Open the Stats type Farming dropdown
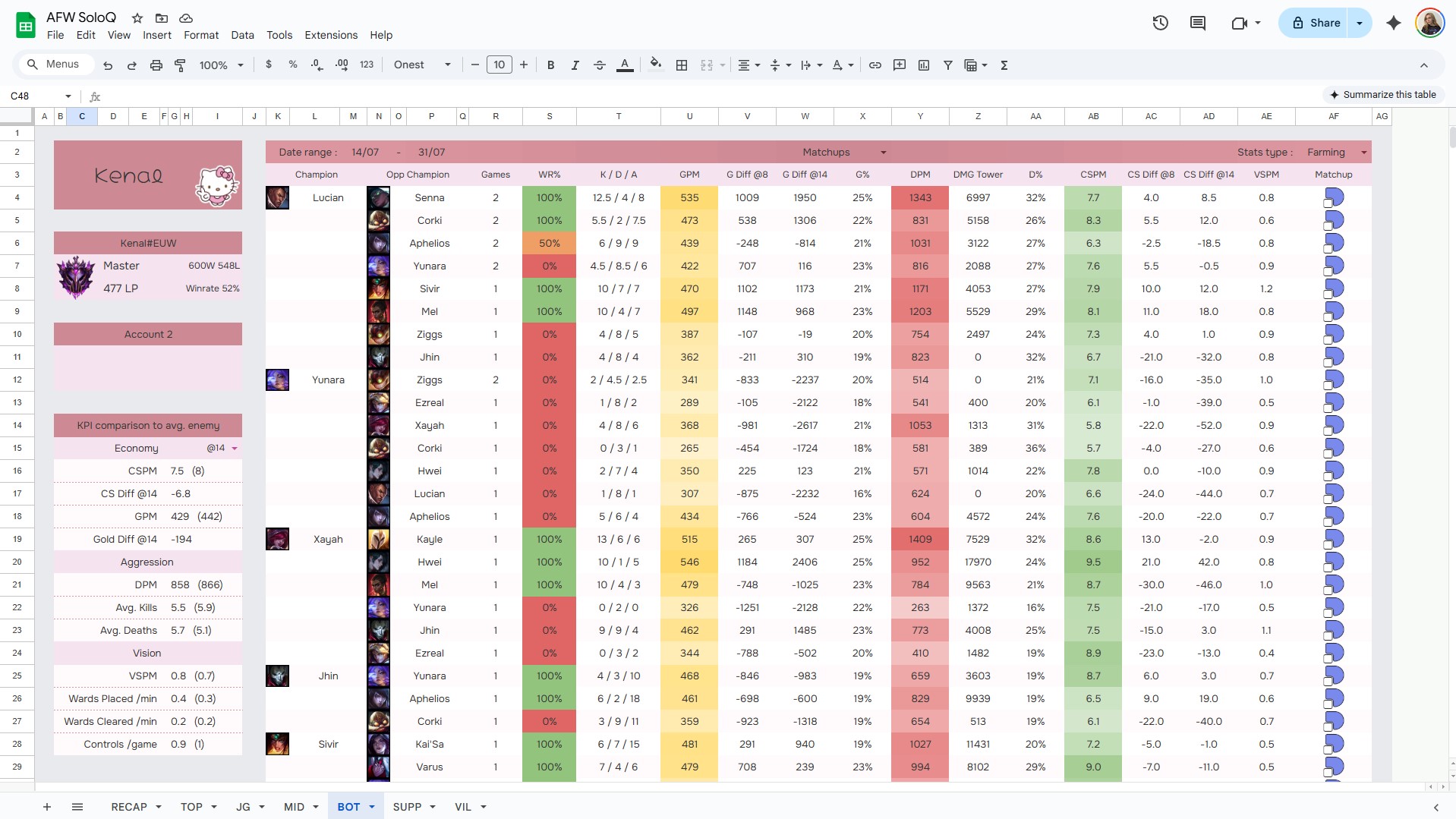 pos(1364,153)
